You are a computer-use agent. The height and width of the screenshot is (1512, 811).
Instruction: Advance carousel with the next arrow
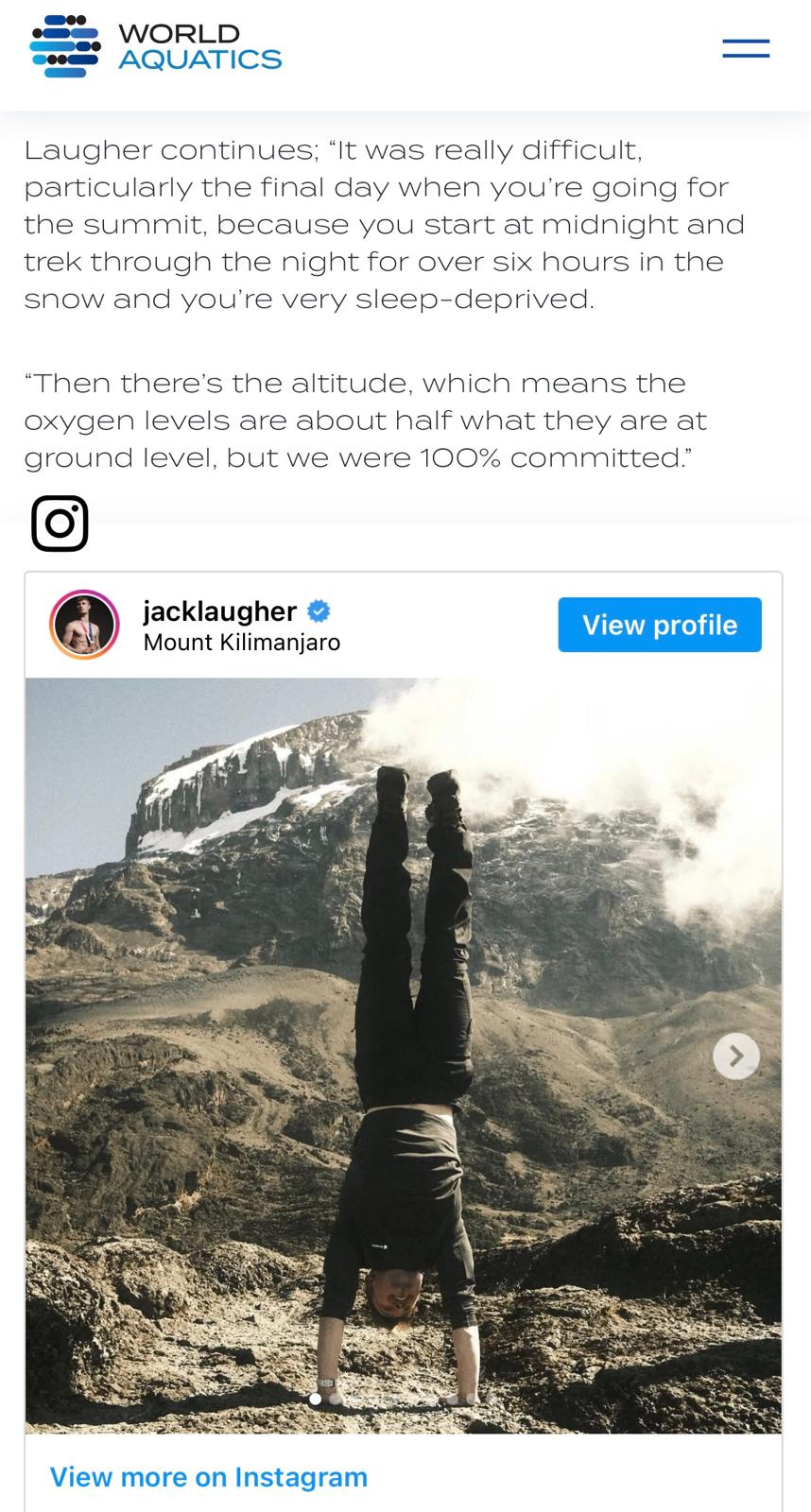[x=736, y=1056]
